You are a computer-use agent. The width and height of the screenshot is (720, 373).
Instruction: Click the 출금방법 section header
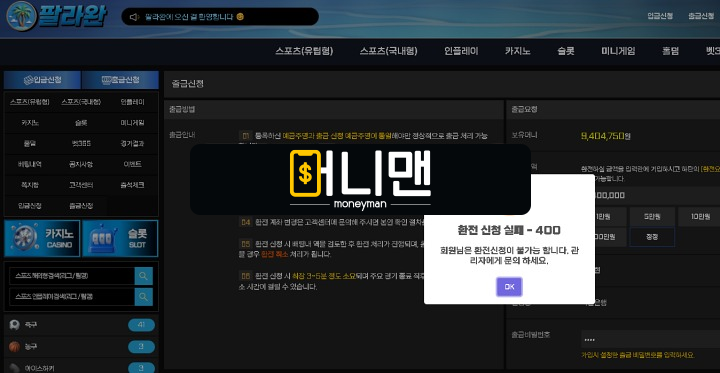(x=182, y=109)
